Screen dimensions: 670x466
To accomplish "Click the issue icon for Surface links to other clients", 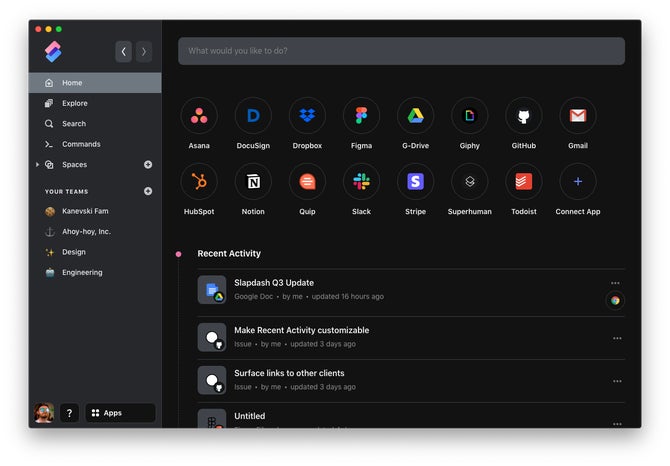I will [x=212, y=380].
